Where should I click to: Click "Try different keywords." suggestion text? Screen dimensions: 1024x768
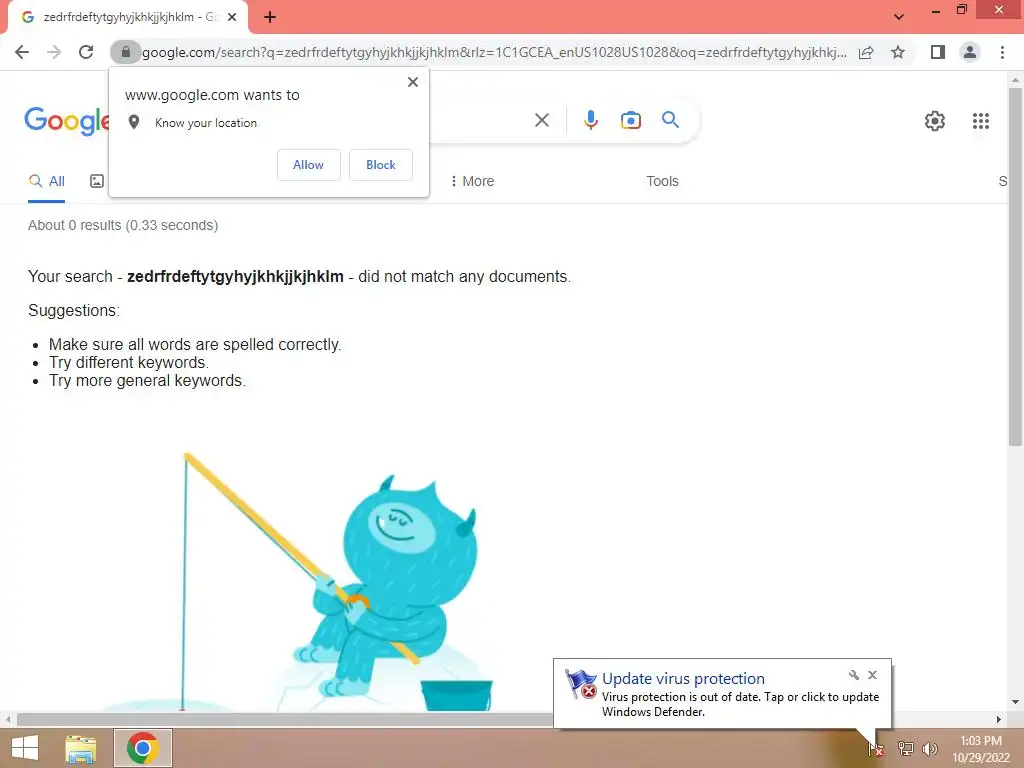[x=129, y=362]
